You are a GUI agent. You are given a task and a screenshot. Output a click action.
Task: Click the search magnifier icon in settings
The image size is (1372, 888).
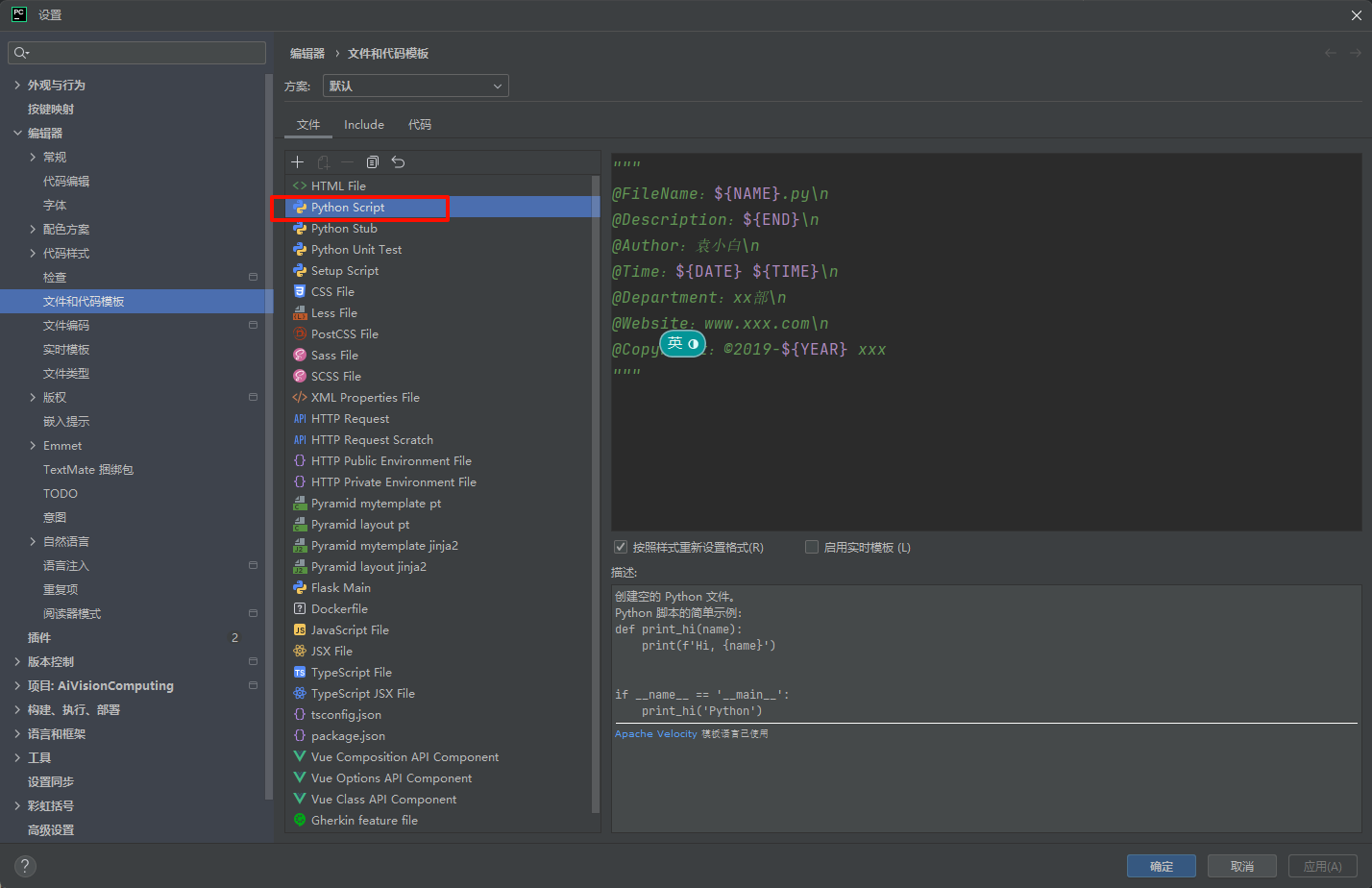[x=21, y=53]
